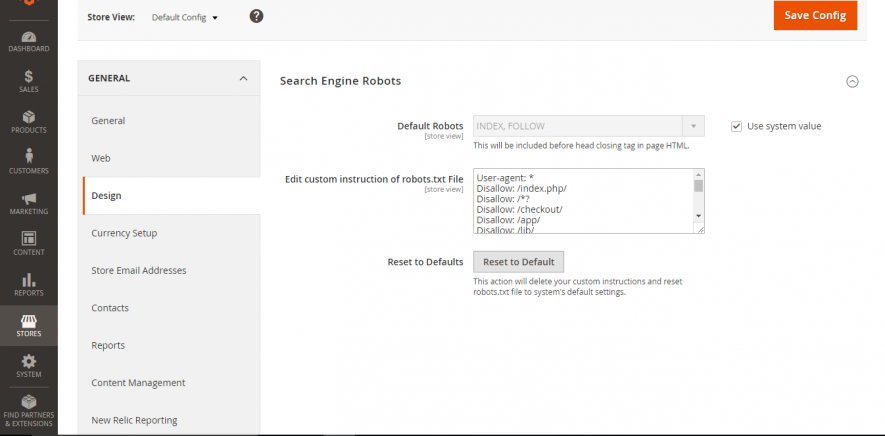
Task: Click the help question mark icon
Action: (x=256, y=16)
